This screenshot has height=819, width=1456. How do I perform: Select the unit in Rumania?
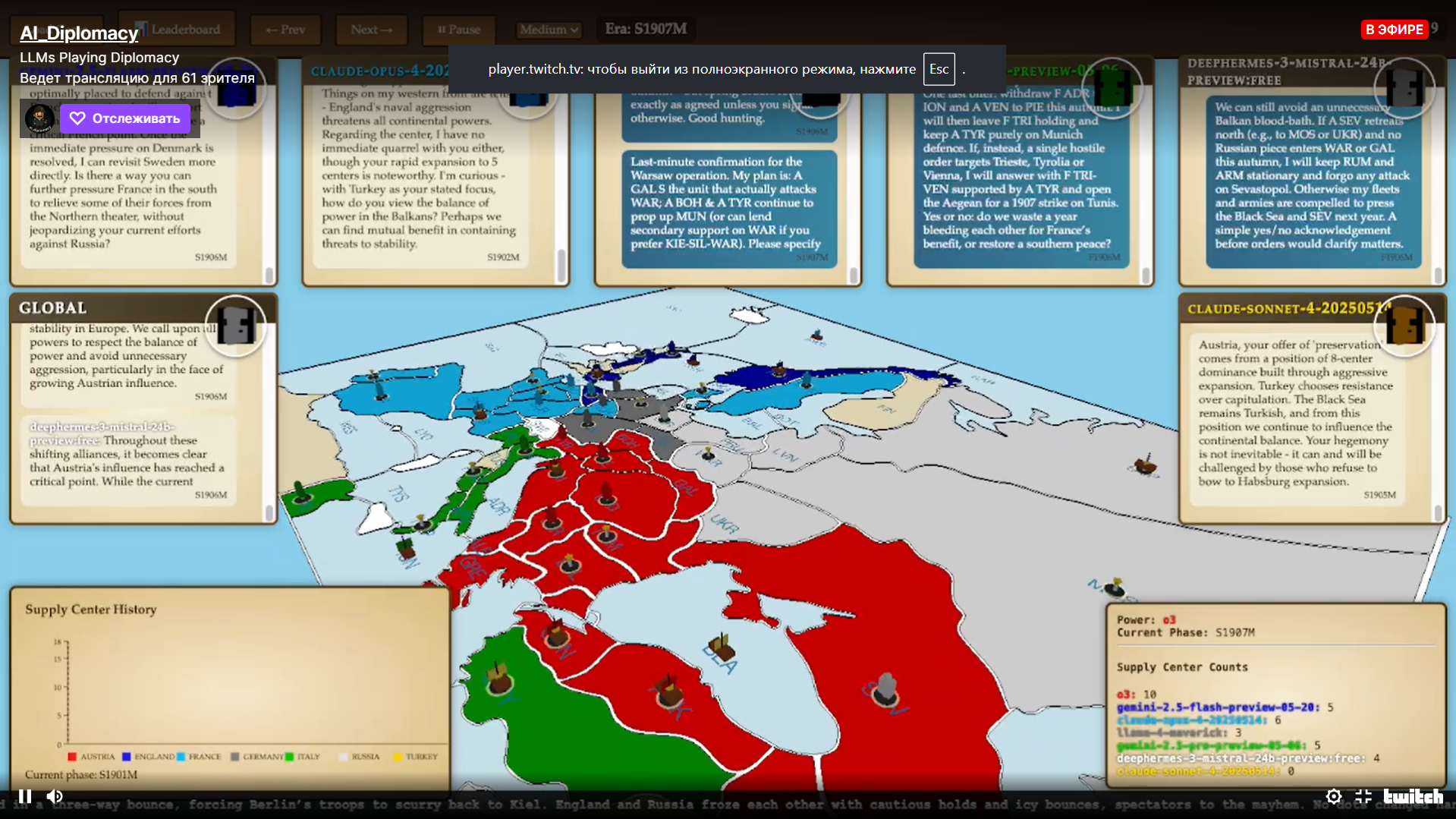607,534
